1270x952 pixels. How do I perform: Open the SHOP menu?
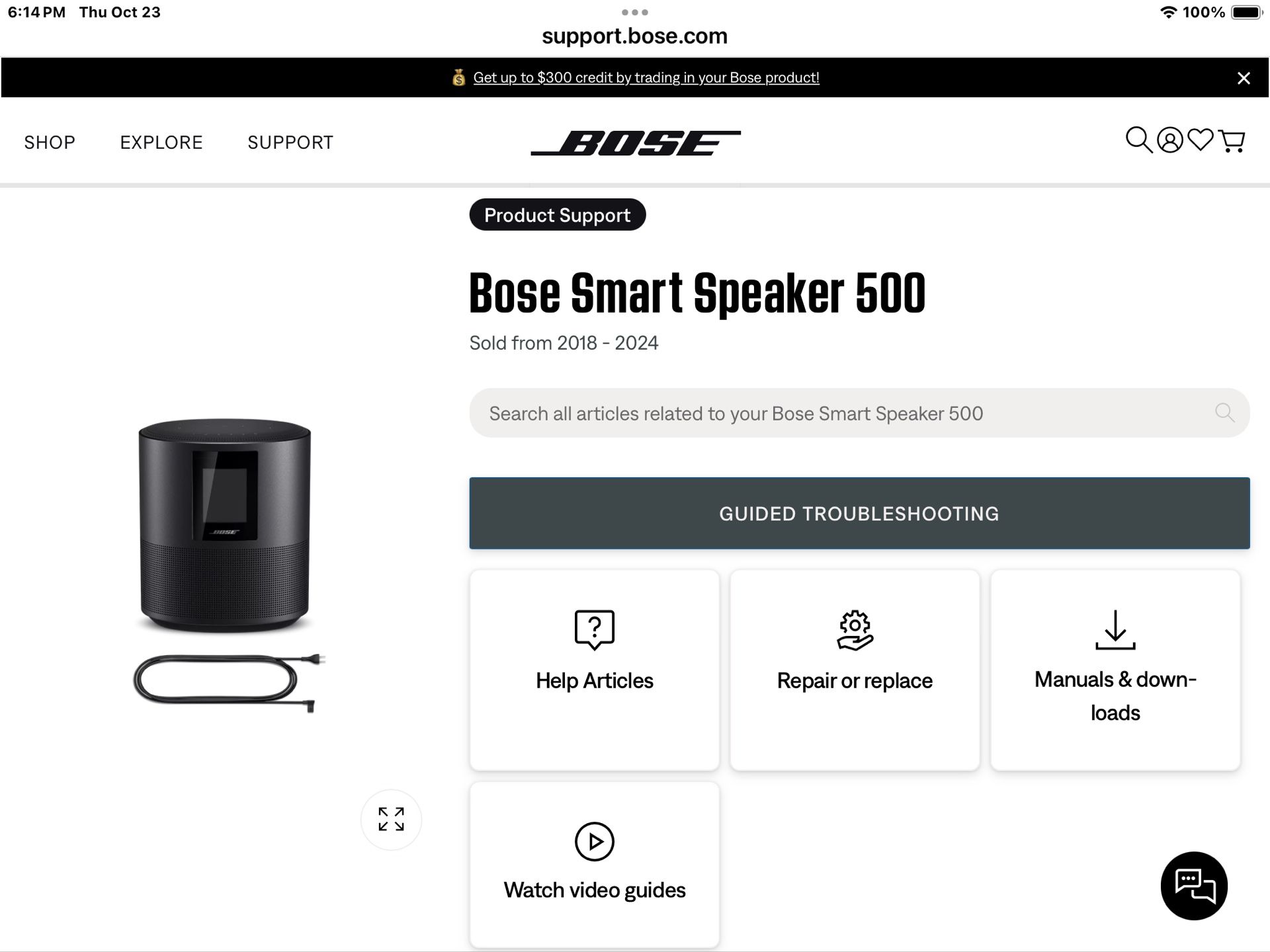[49, 142]
